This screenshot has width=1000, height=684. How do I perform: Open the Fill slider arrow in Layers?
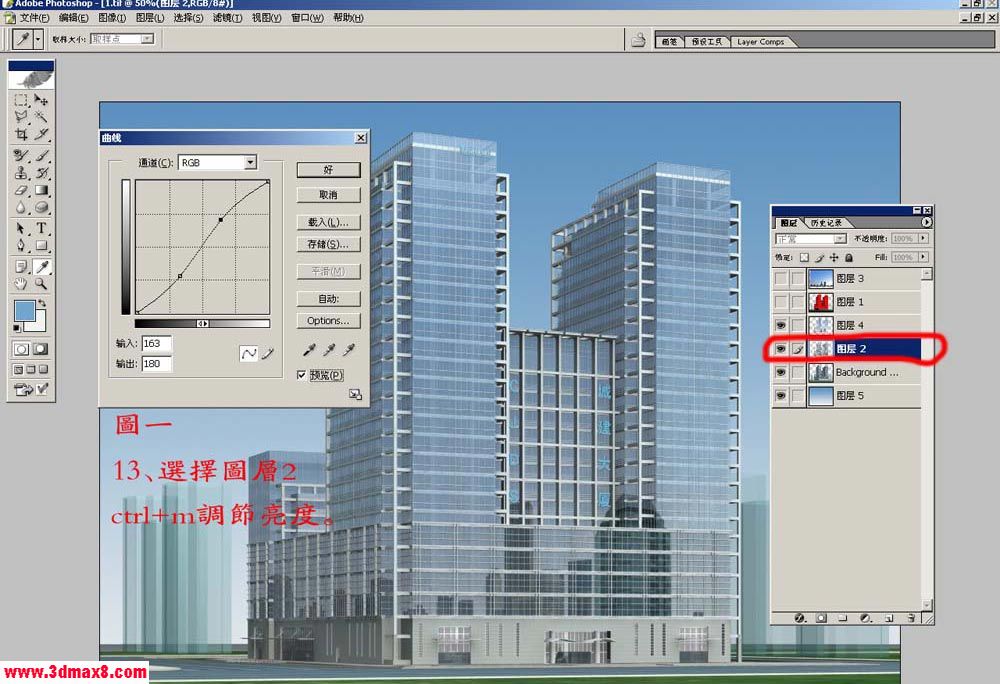[x=923, y=257]
